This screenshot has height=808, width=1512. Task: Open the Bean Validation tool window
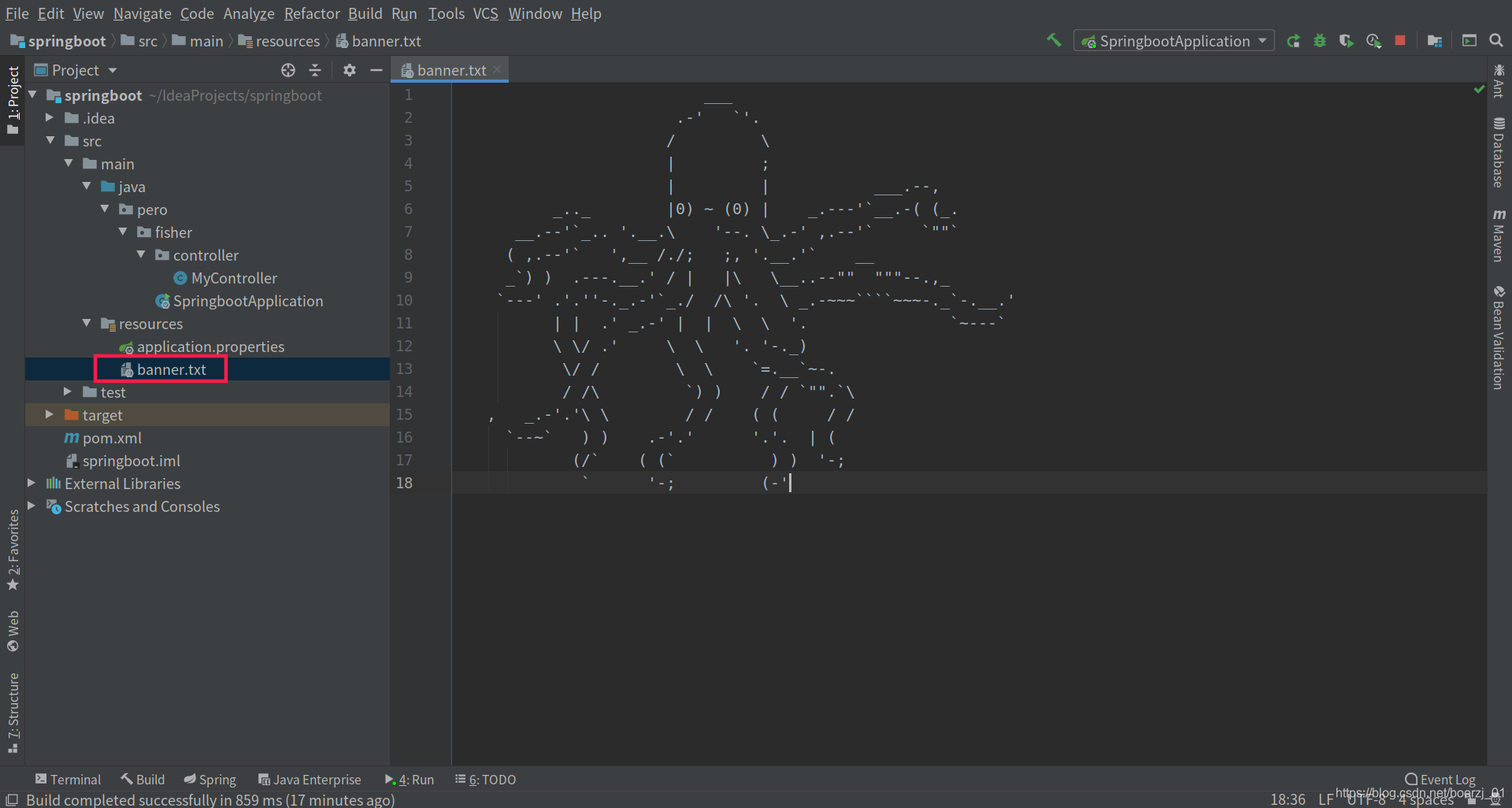point(1499,337)
